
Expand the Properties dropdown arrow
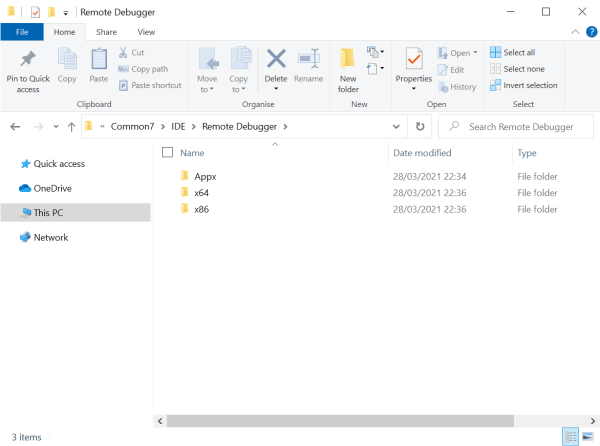[x=414, y=89]
